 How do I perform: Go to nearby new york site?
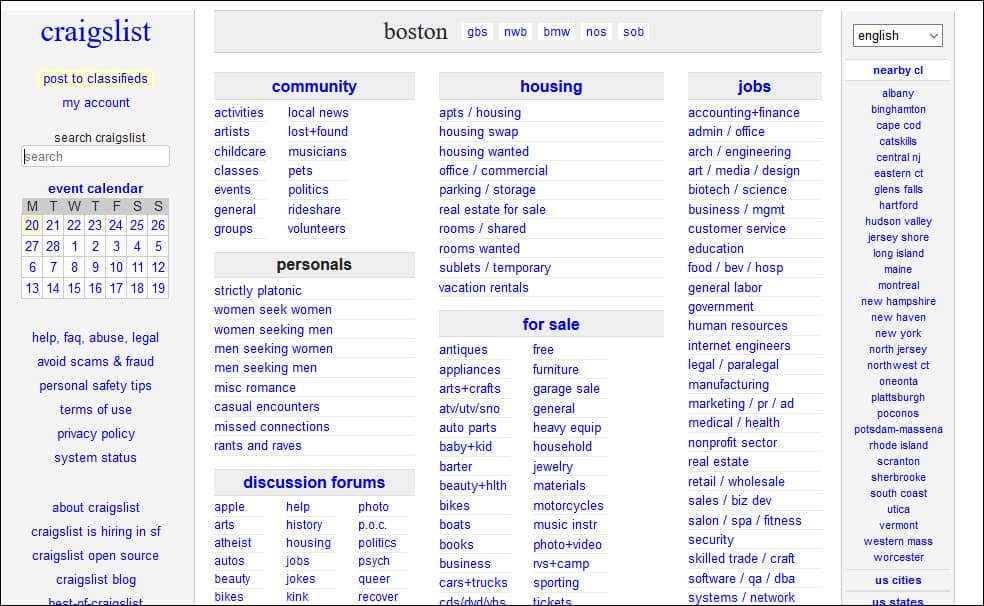point(898,333)
